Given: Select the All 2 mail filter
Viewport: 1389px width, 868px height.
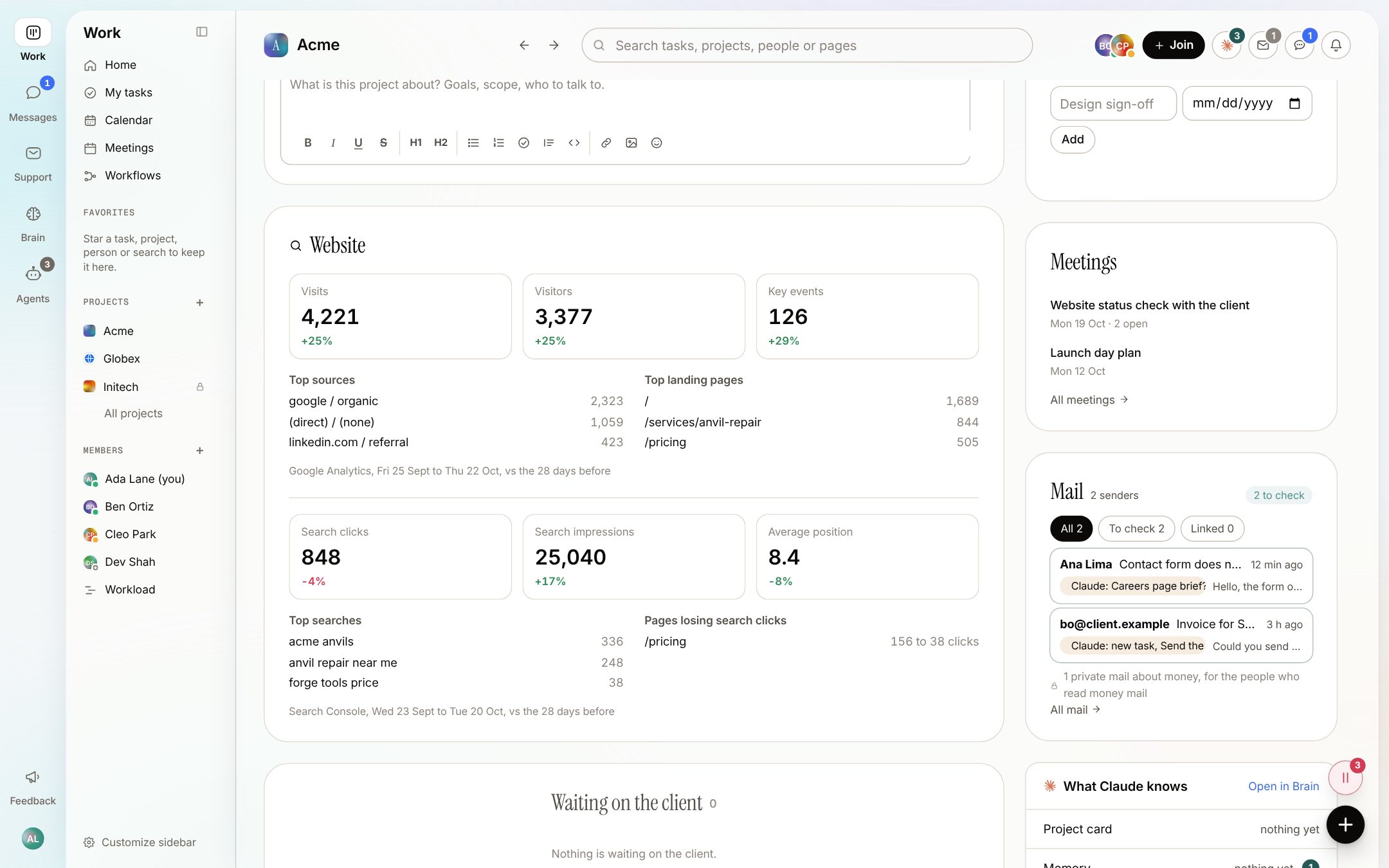Looking at the screenshot, I should click(1071, 529).
